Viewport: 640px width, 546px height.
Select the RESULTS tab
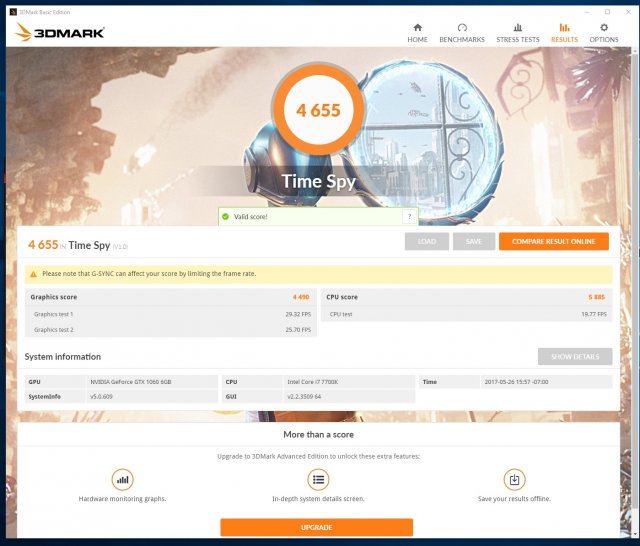[564, 33]
